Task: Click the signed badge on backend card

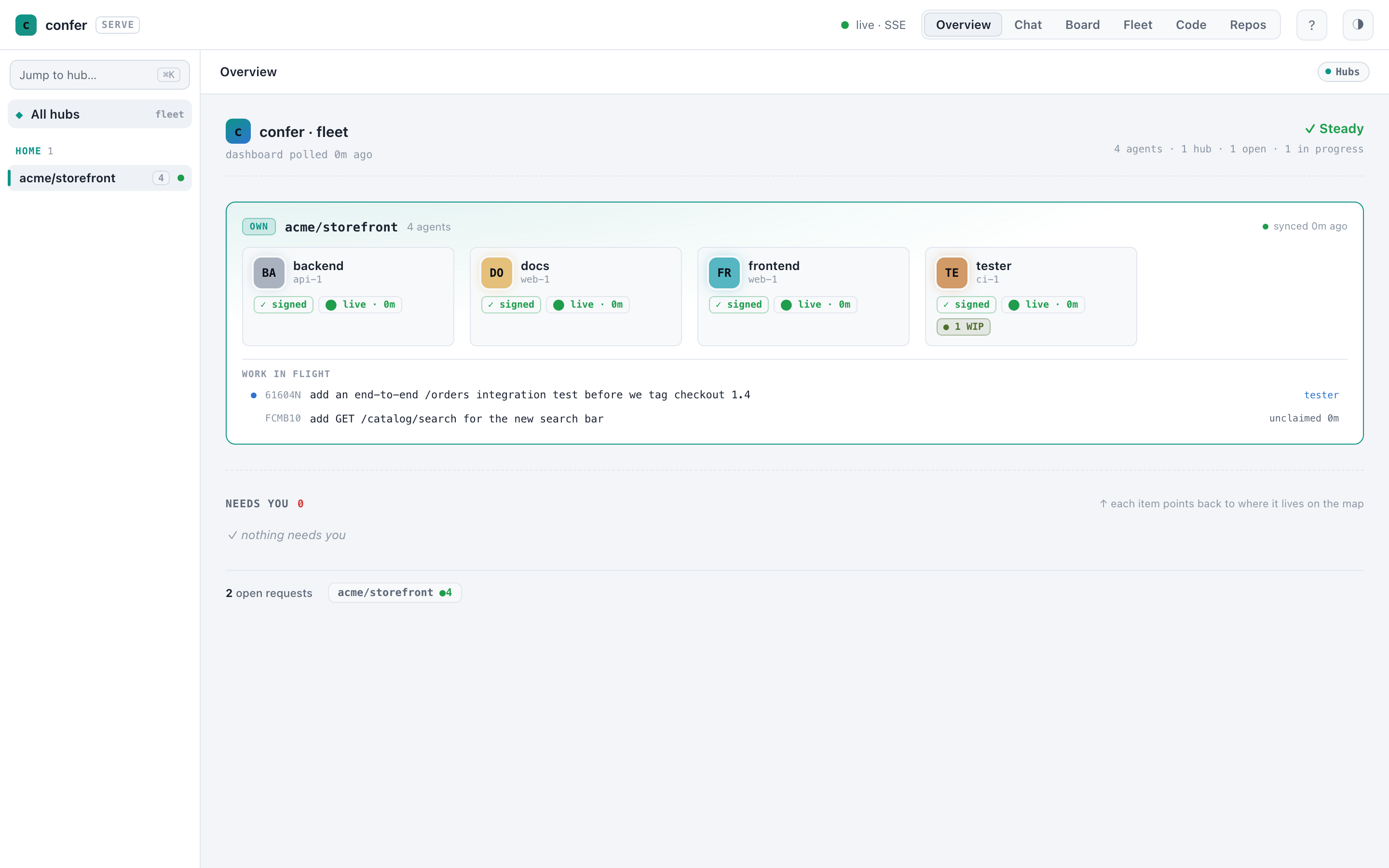Action: pos(284,304)
